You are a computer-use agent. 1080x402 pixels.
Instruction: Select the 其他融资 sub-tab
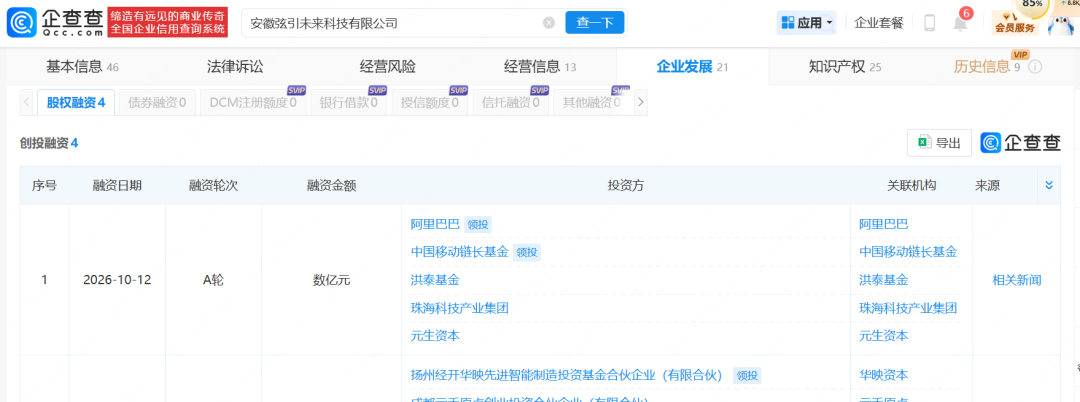(592, 103)
